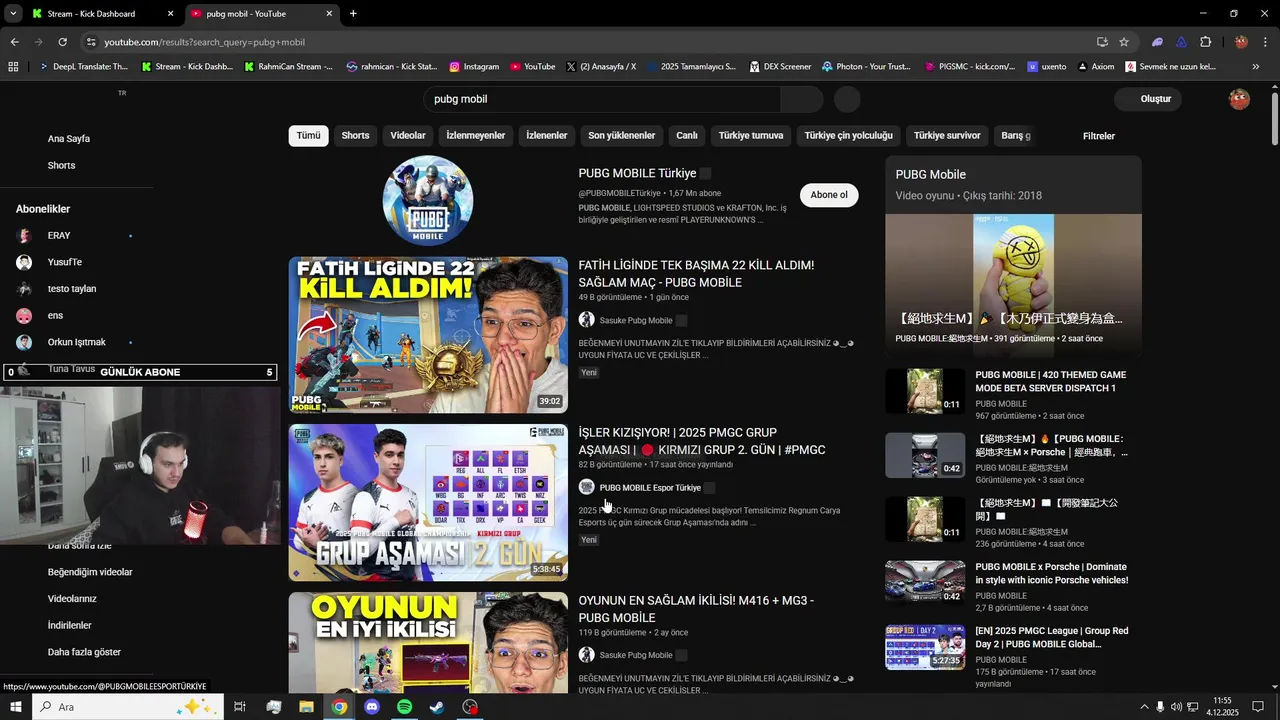Click the YouTube search box with pubg mobil
The image size is (1280, 720).
[x=602, y=99]
